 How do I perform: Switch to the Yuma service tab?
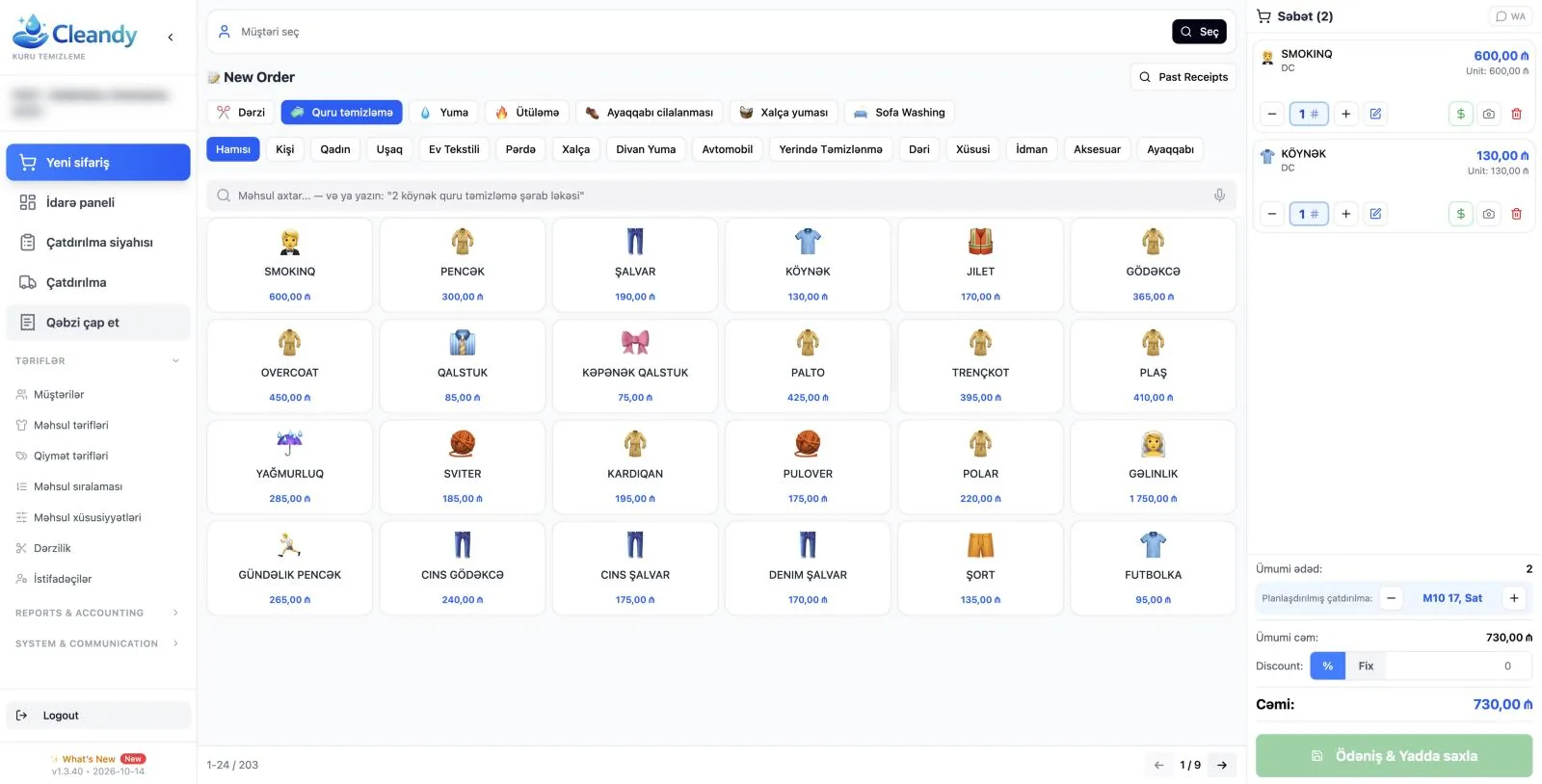point(443,113)
